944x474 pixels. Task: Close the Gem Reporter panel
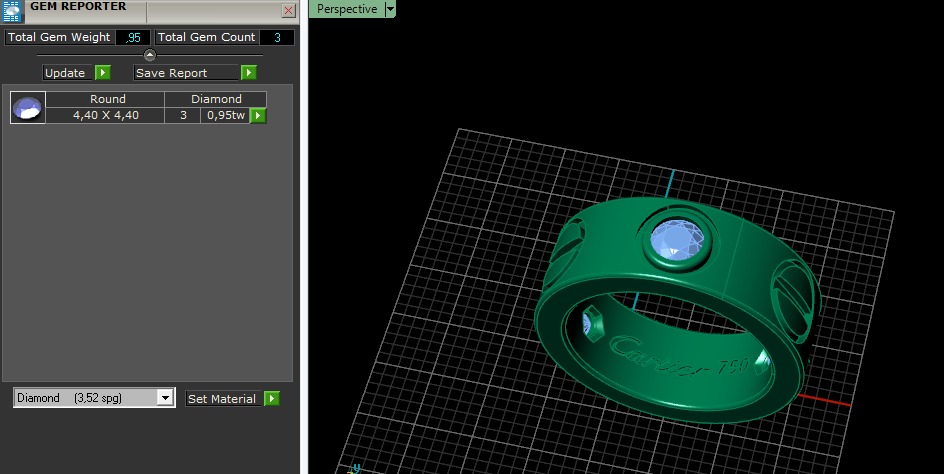(288, 10)
